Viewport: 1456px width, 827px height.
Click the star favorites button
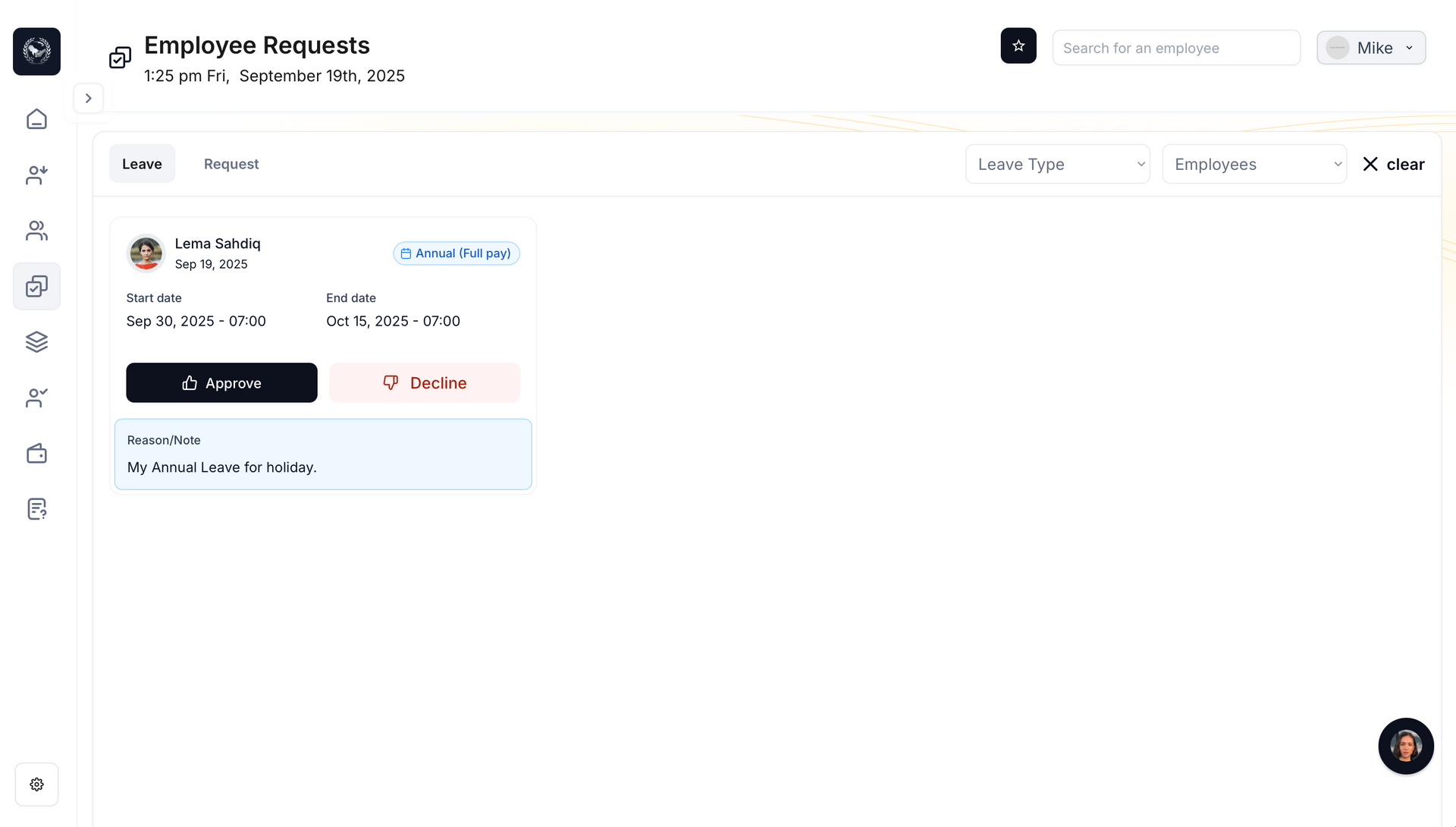(x=1018, y=46)
